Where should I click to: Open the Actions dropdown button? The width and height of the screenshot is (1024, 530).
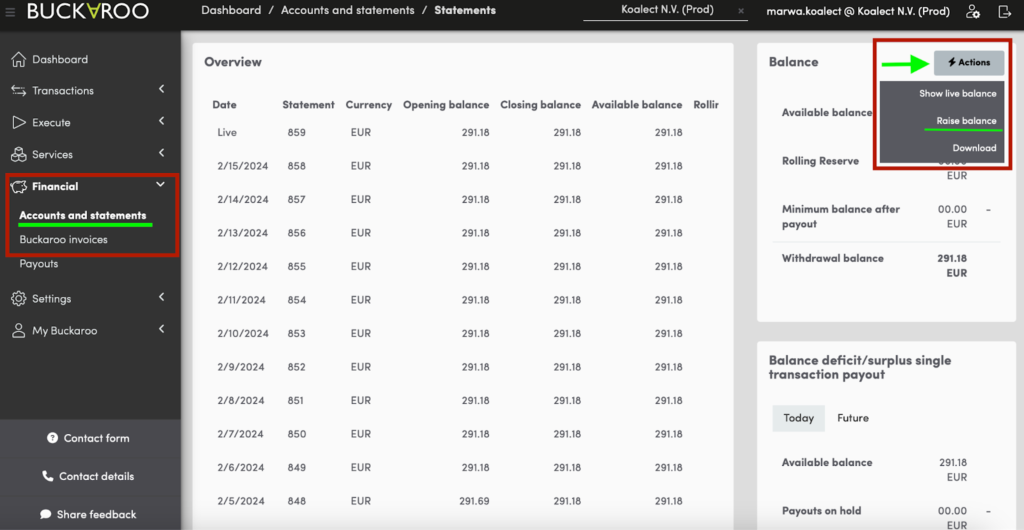tap(968, 63)
